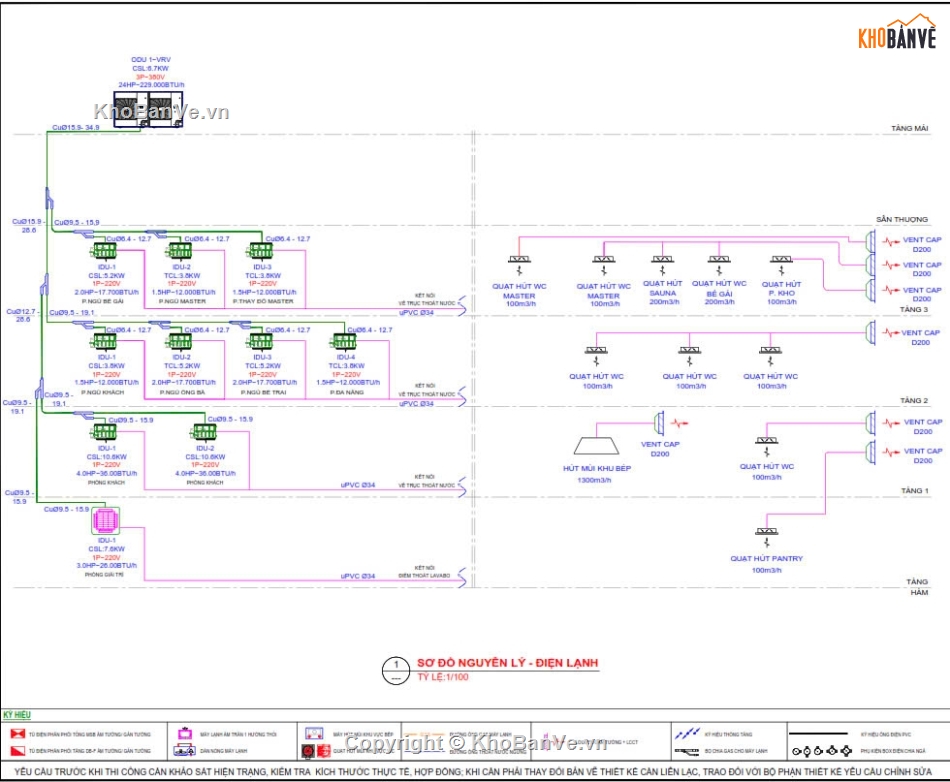The image size is (950, 782).
Task: Click the ODU 1-VRV specification text
Action: pyautogui.click(x=151, y=72)
